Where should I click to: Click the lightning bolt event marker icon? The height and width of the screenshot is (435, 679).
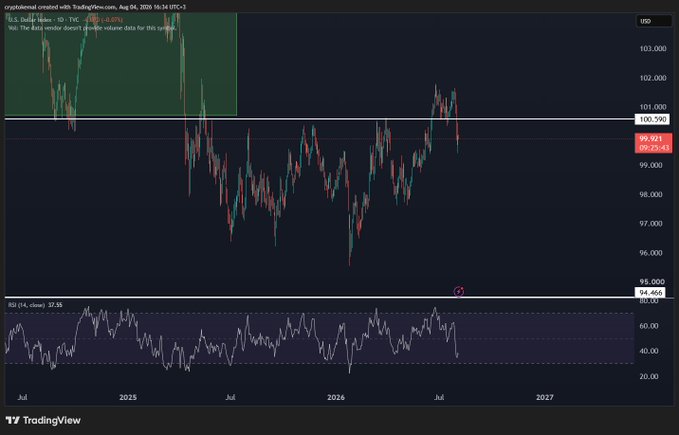pyautogui.click(x=459, y=291)
